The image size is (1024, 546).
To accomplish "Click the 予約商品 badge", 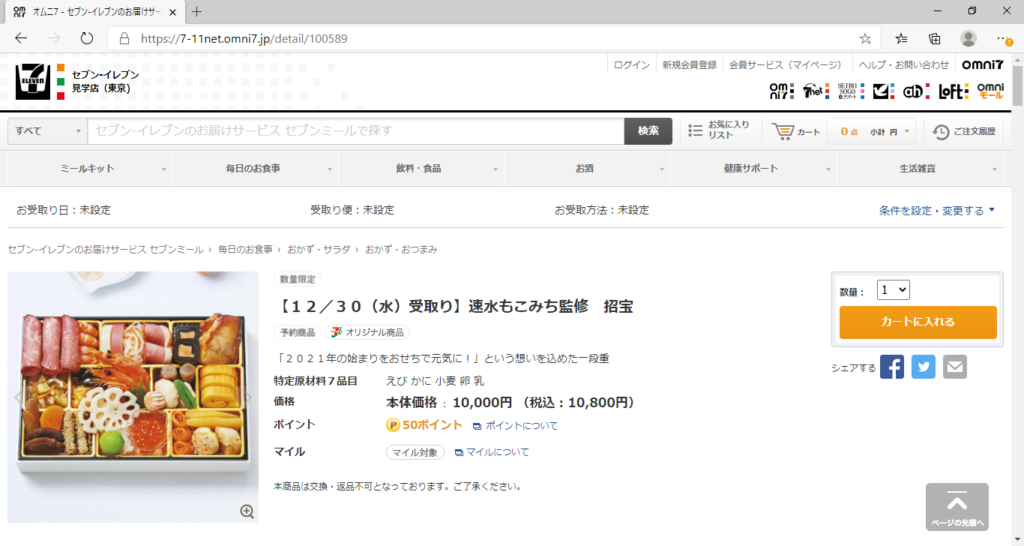I will [297, 332].
